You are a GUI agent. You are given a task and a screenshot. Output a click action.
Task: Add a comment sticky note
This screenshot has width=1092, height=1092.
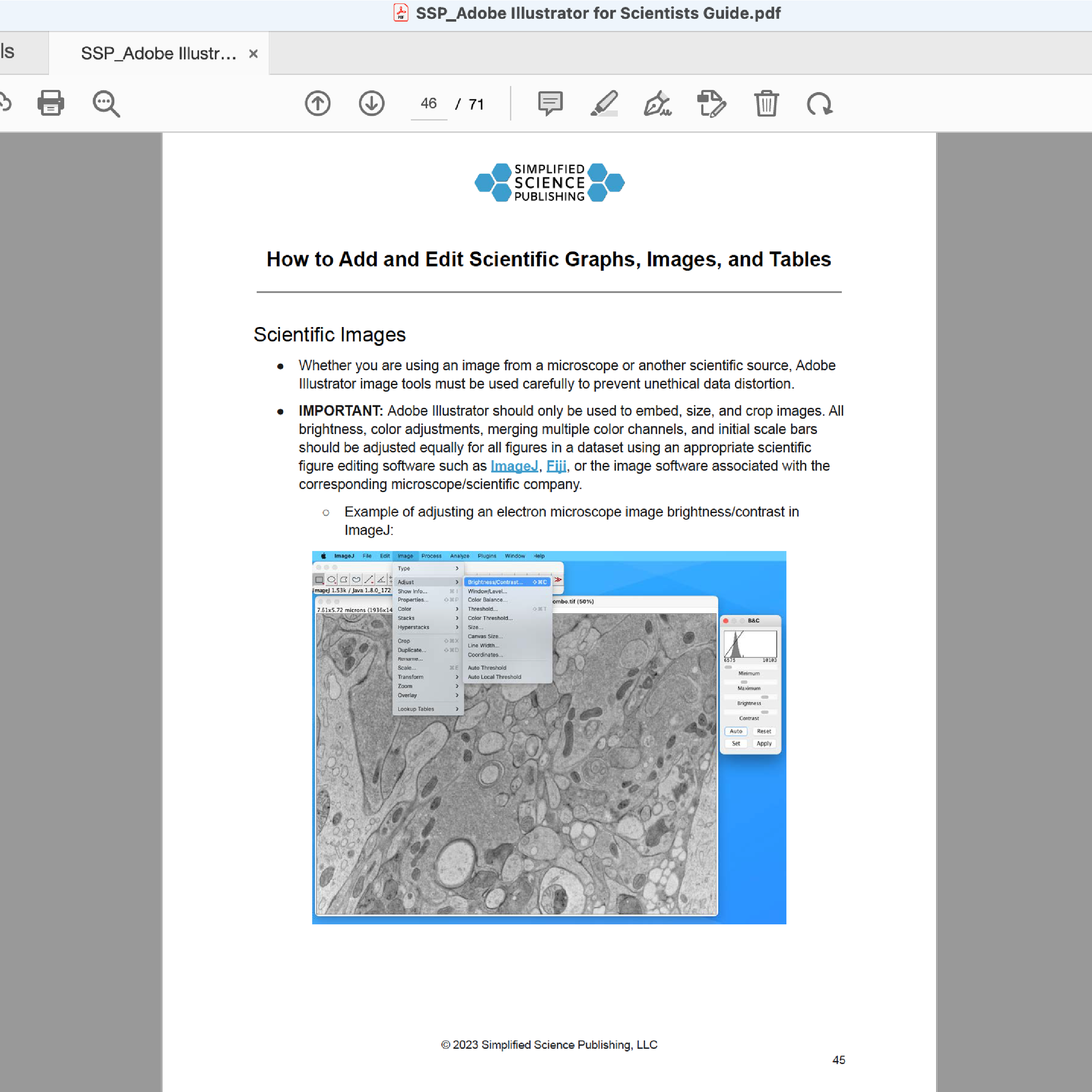[x=550, y=104]
